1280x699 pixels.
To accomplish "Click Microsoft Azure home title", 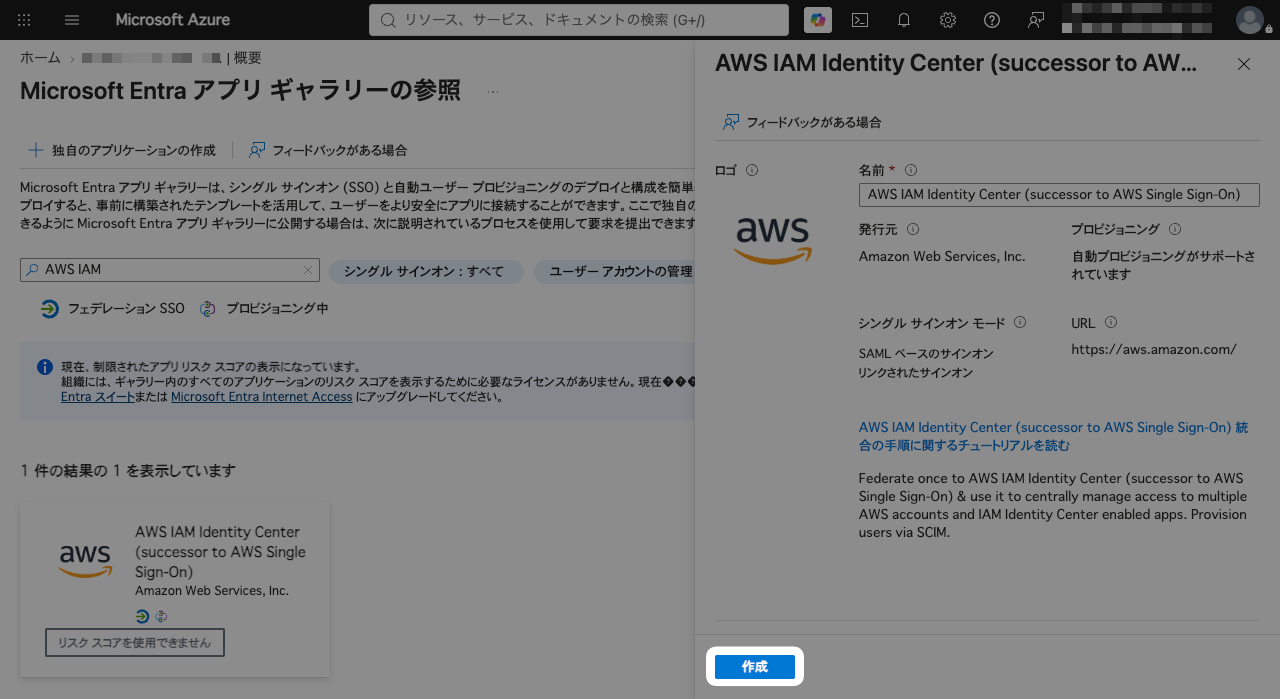I will 172,20.
